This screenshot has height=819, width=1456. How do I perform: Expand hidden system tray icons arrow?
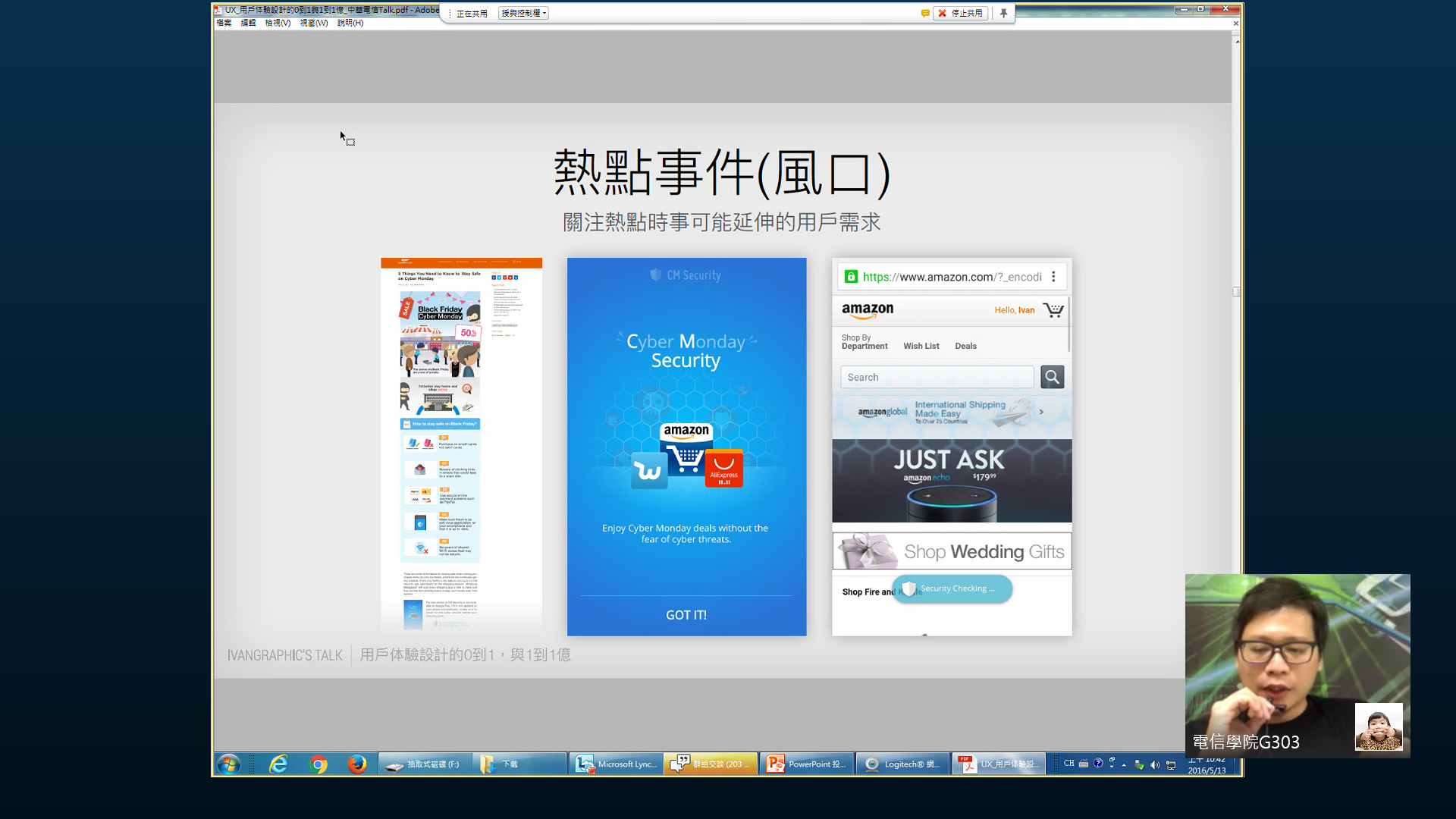[x=1124, y=764]
